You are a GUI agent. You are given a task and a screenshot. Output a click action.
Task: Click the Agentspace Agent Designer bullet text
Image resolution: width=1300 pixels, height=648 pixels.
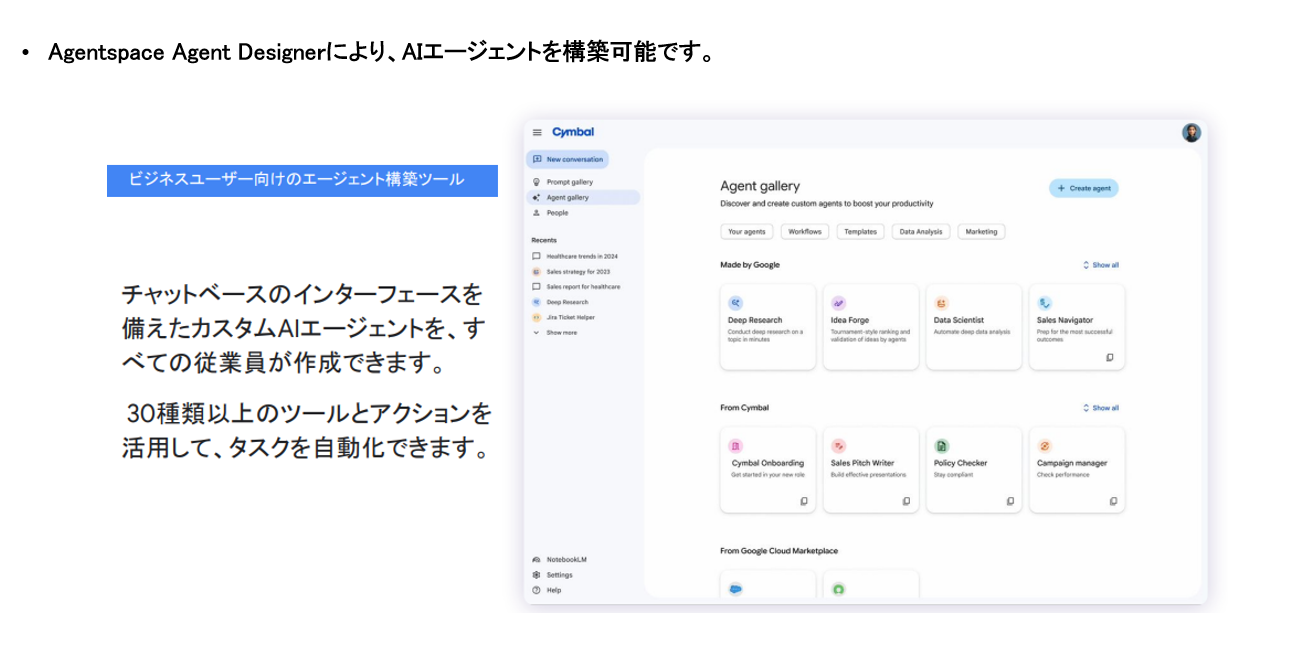[381, 52]
